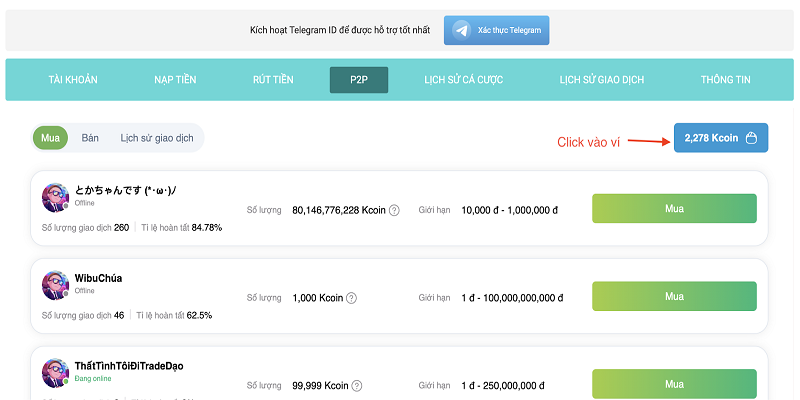800x400 pixels.
Task: Click the wallet bag icon beside 2,278 Kcoin
Action: tap(751, 138)
